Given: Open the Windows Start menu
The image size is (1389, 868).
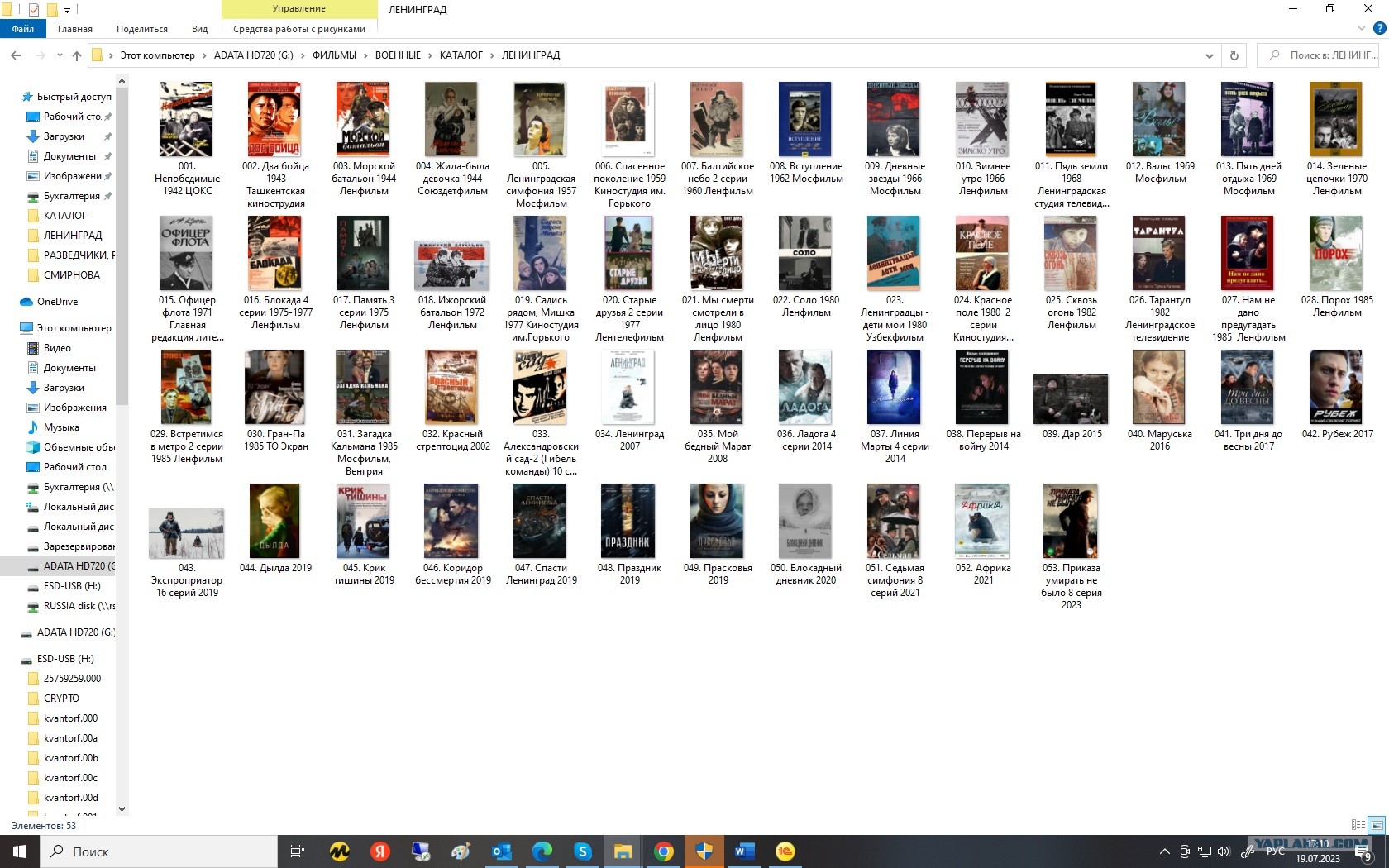Looking at the screenshot, I should click(20, 851).
